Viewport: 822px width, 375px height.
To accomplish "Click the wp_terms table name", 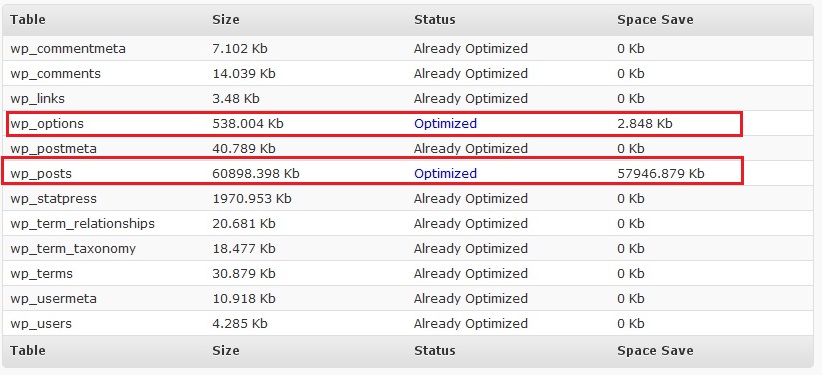I will point(41,274).
